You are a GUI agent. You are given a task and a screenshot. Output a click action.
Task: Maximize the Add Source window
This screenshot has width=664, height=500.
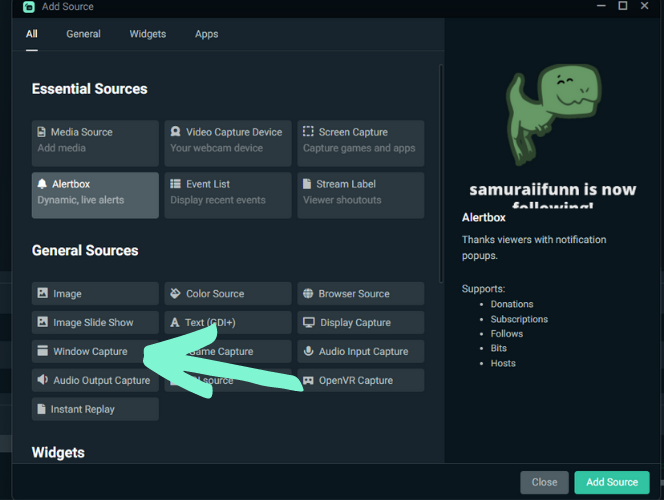coord(622,6)
